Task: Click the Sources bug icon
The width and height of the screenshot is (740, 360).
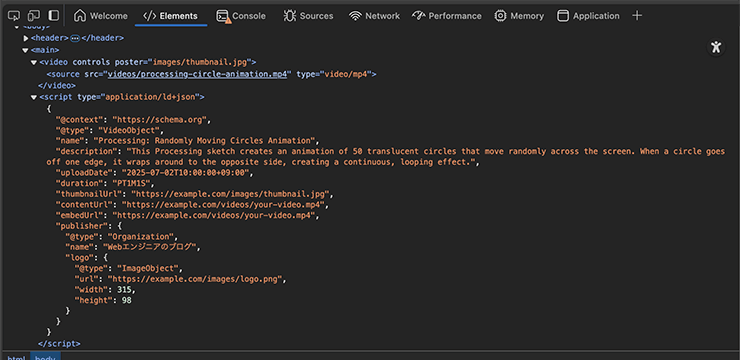Action: (289, 16)
